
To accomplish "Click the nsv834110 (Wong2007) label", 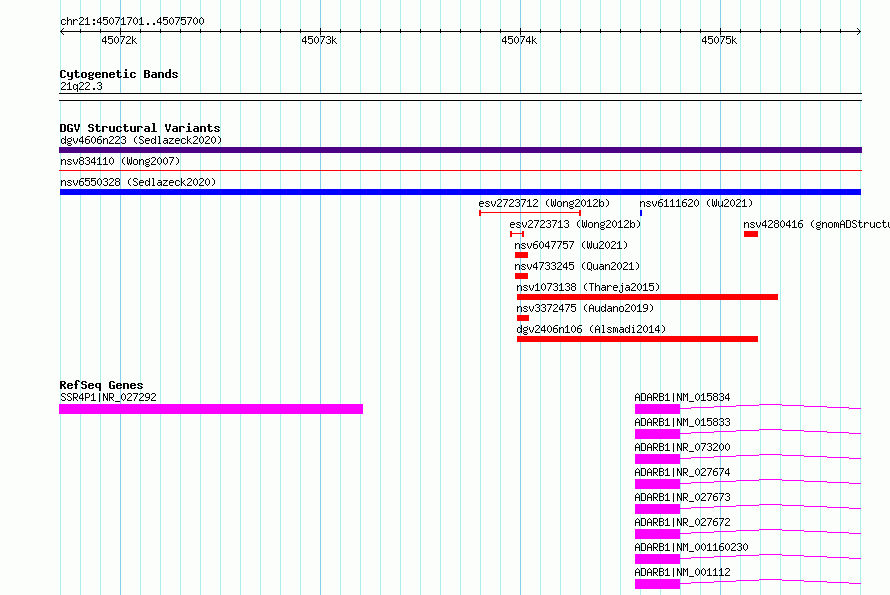I will 120,161.
